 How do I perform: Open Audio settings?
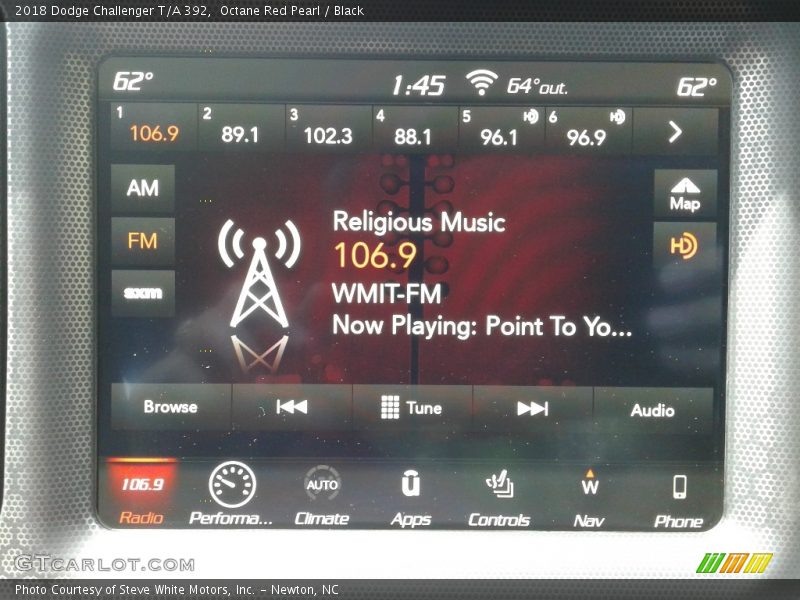pos(653,410)
